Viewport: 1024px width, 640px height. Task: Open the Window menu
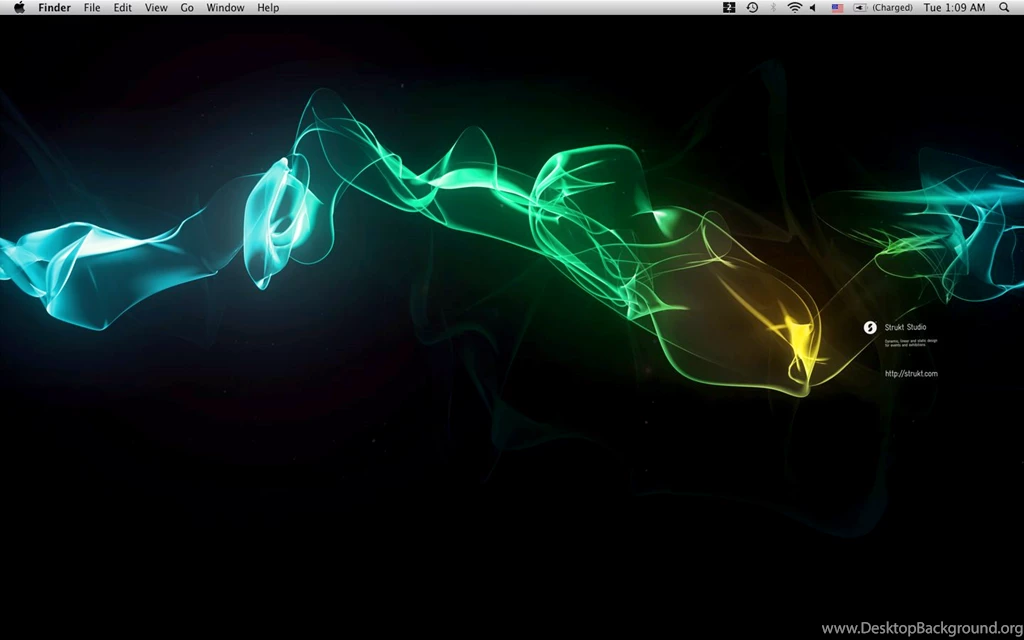point(225,8)
